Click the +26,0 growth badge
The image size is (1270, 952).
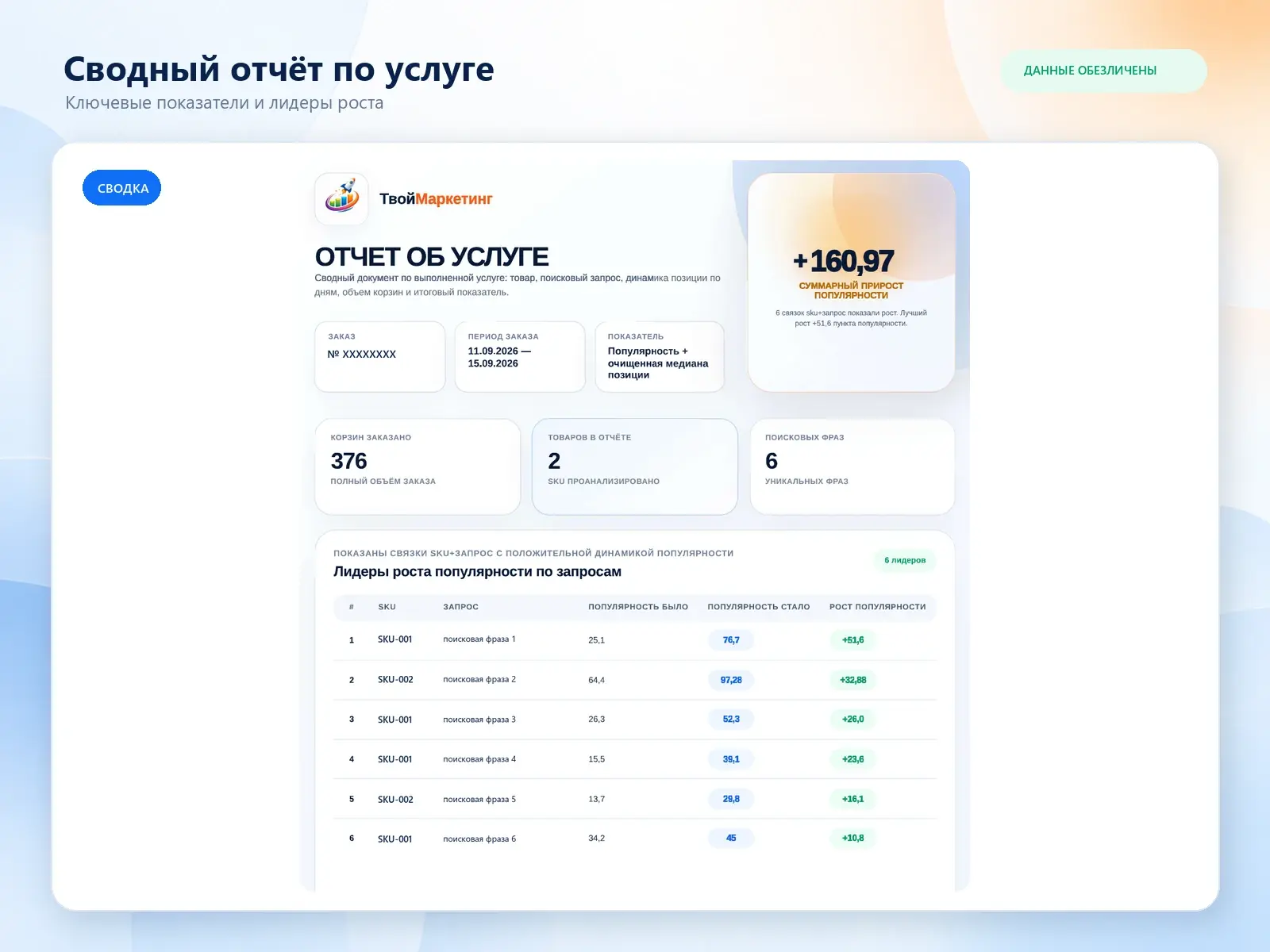click(853, 720)
